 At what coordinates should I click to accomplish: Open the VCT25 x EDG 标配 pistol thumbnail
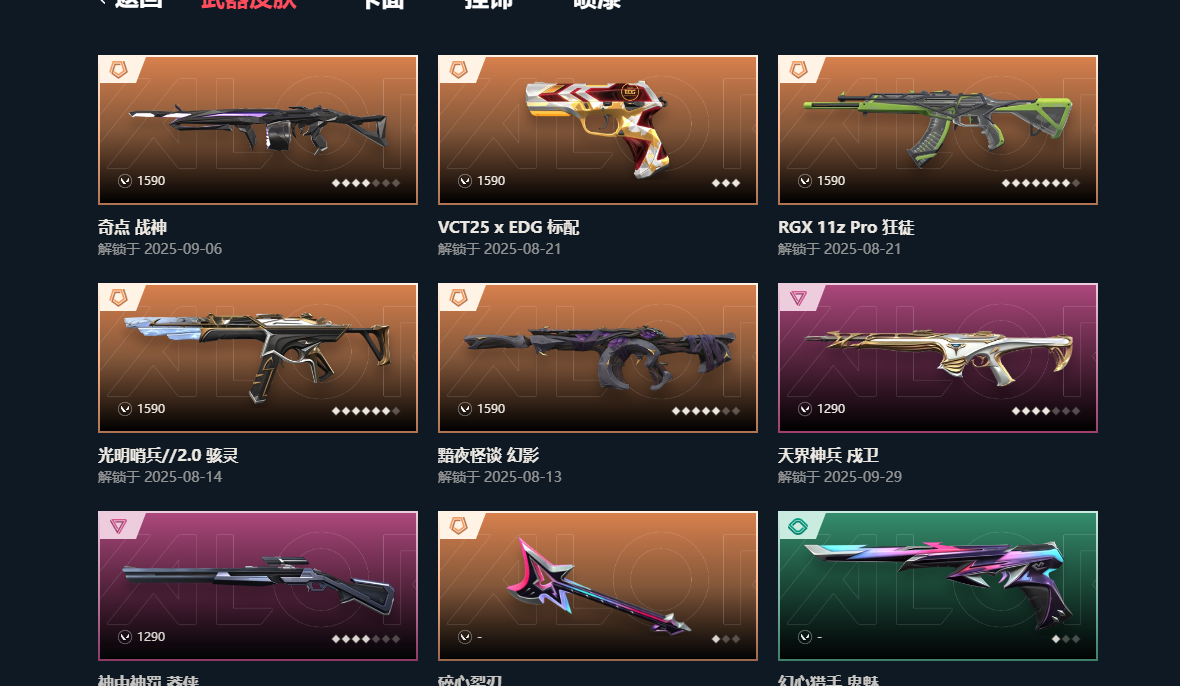pos(598,129)
